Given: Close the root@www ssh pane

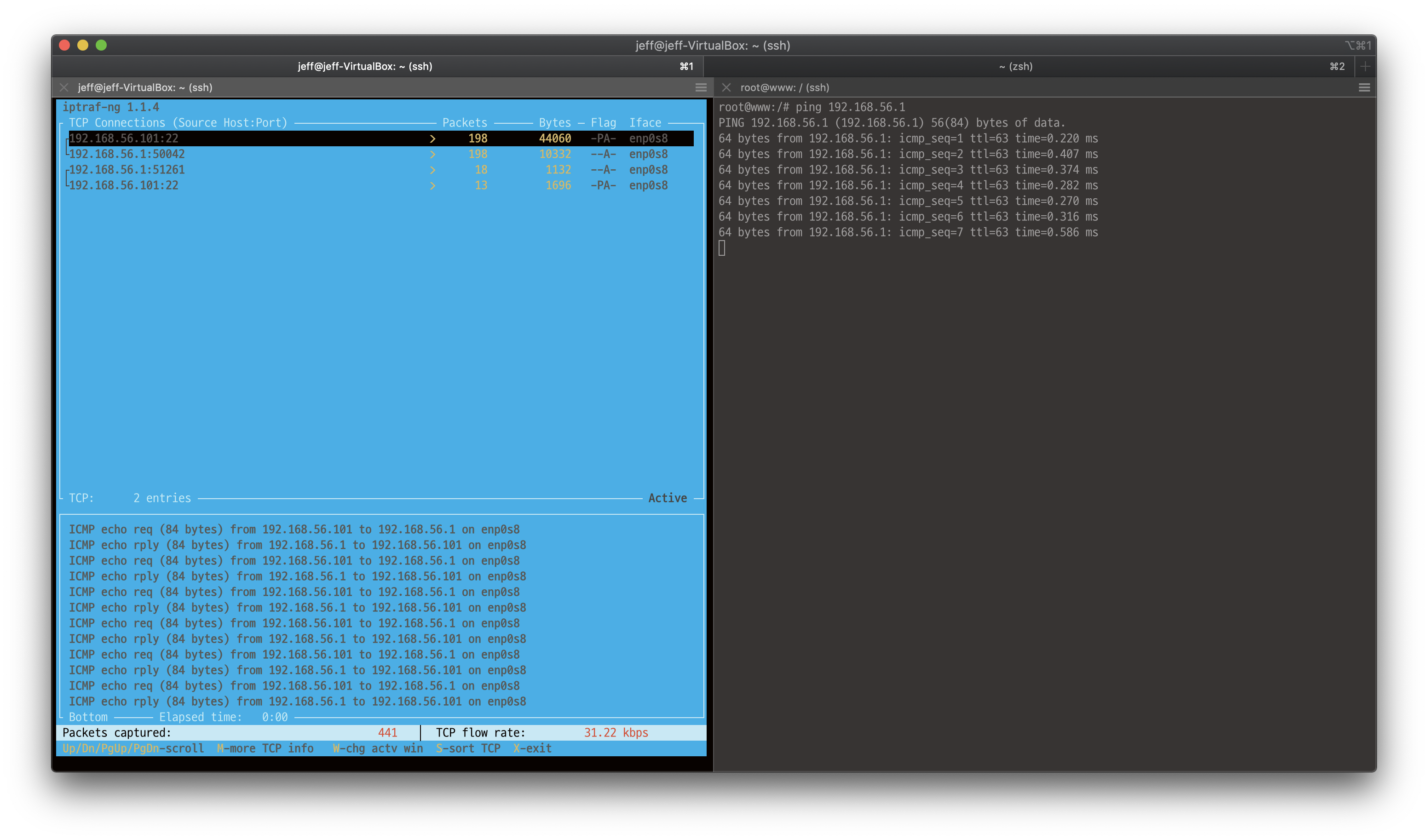Looking at the screenshot, I should click(x=726, y=87).
